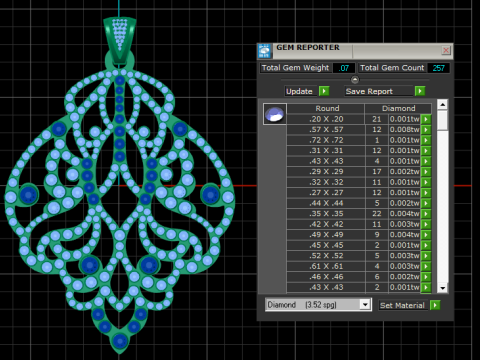Click green arrow for .32 X .32 row
This screenshot has width=480, height=360.
pyautogui.click(x=426, y=182)
